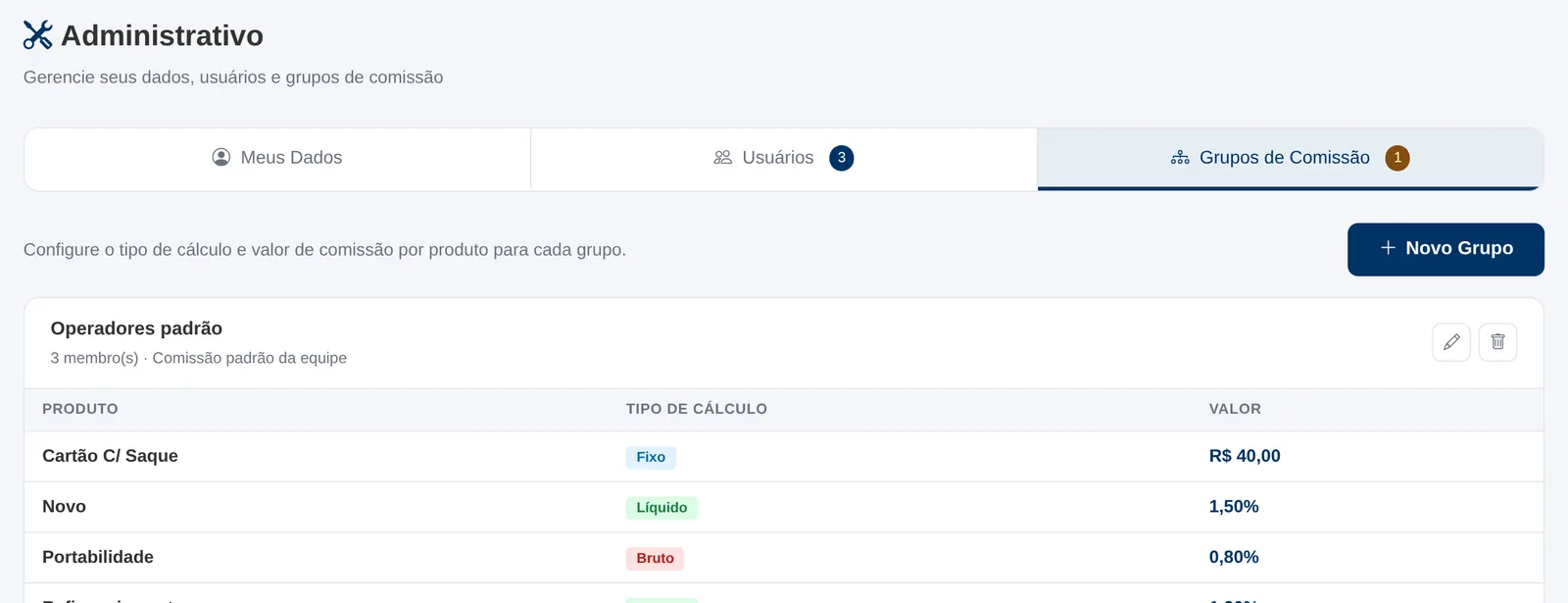This screenshot has height=603, width=1568.
Task: Click the wrench tools icon beside Administrativo
Action: pos(37,35)
